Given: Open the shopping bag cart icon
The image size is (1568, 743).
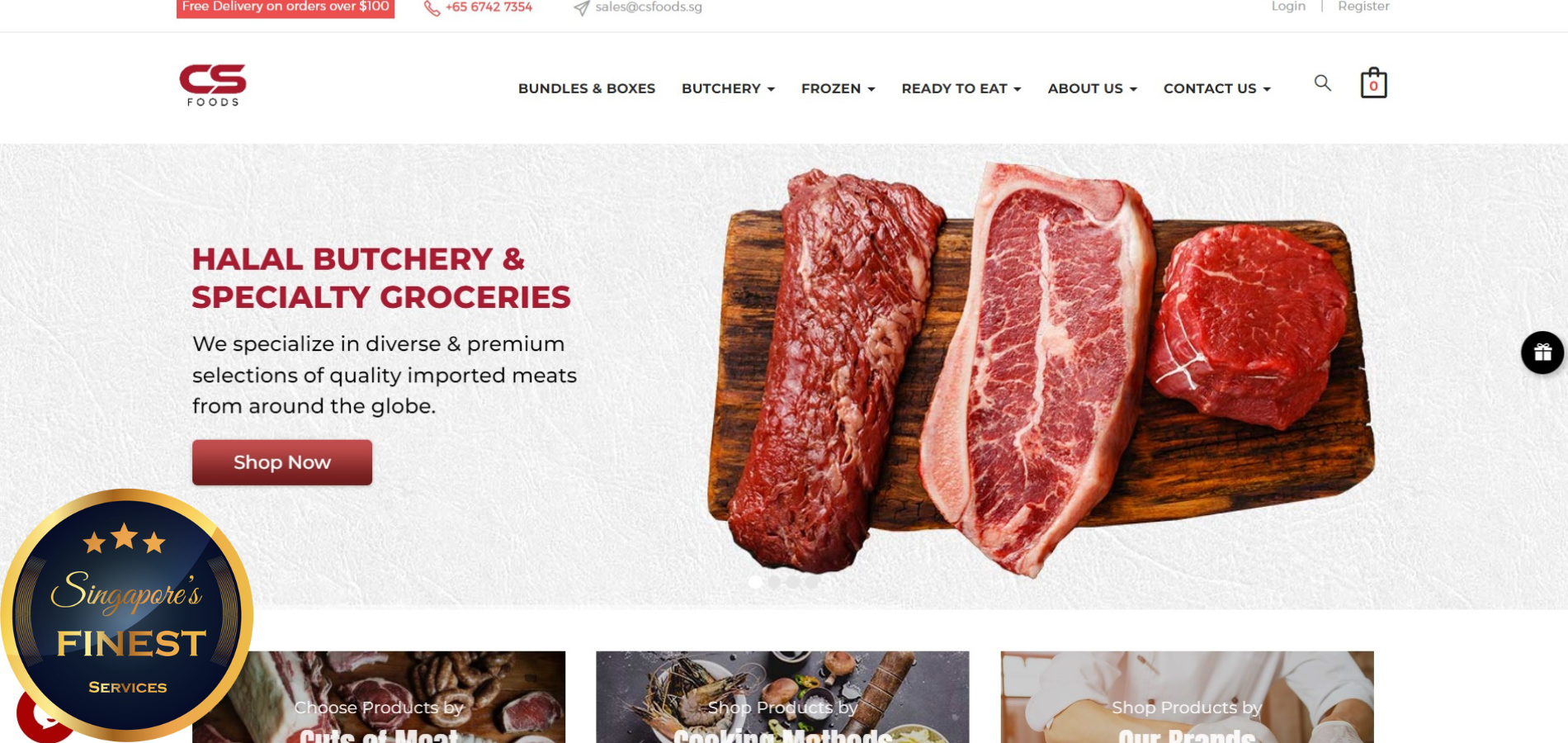Looking at the screenshot, I should tap(1373, 83).
